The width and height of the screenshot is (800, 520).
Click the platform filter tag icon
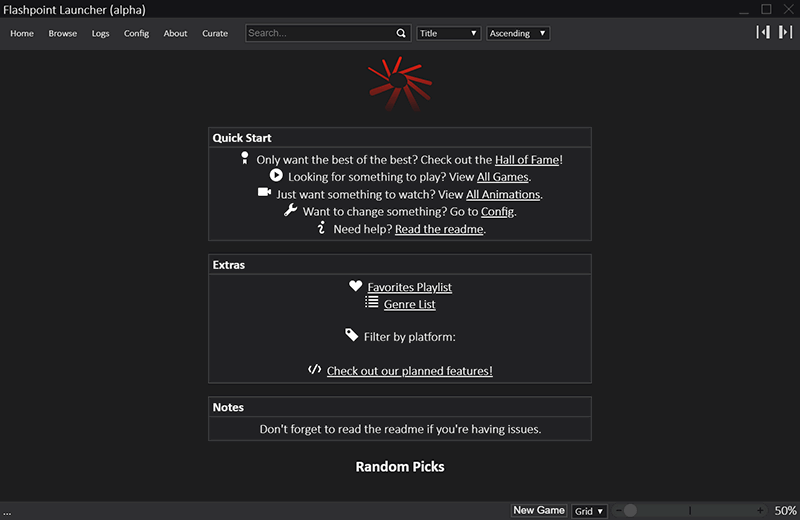(352, 335)
